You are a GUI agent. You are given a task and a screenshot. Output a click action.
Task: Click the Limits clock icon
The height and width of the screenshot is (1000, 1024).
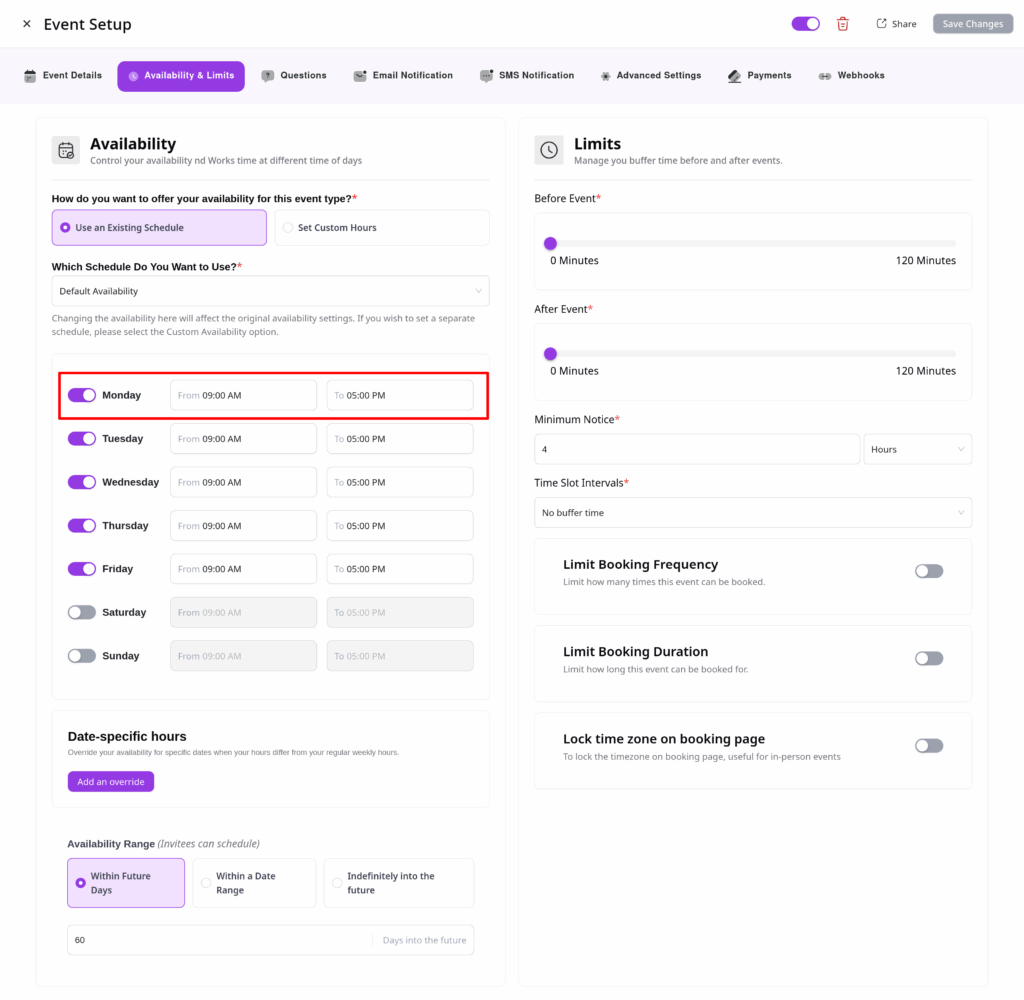[549, 150]
